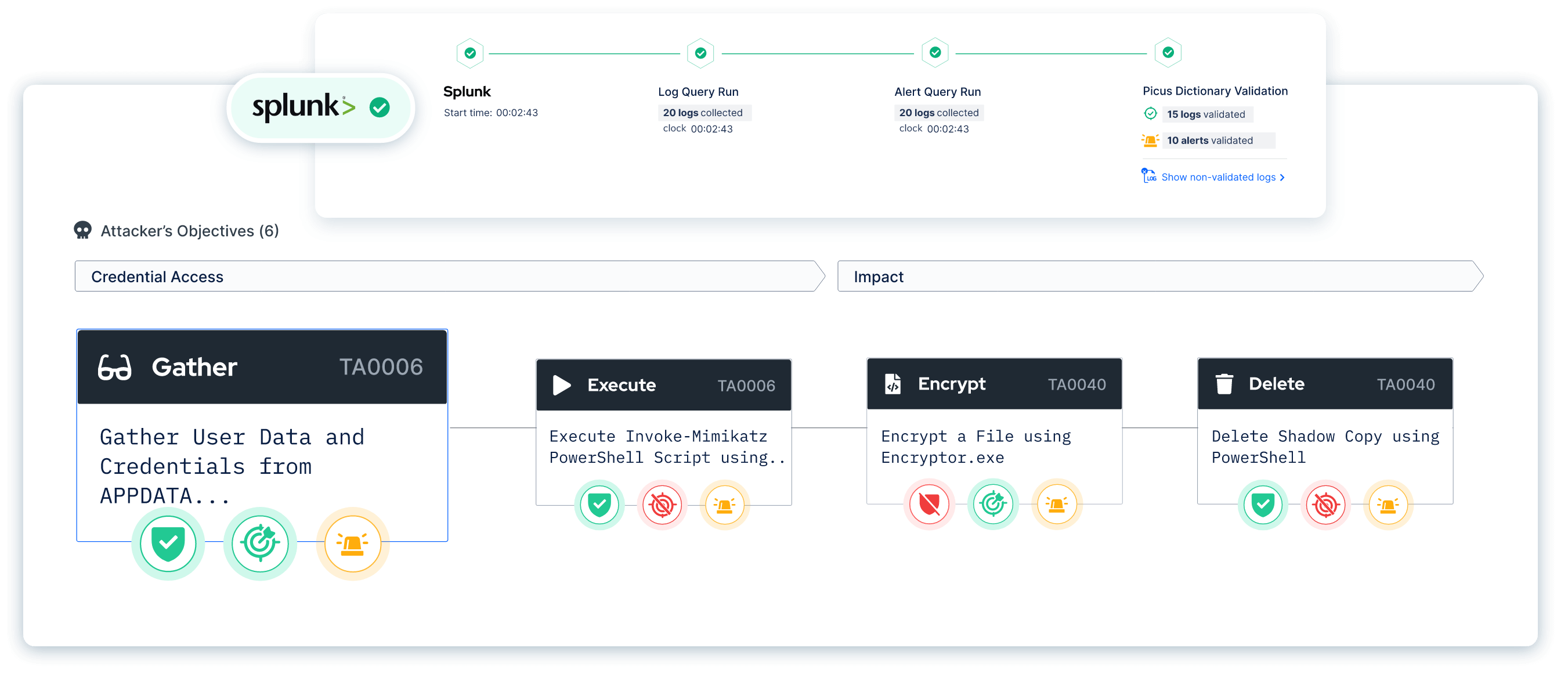Click the 'Attacker's Objectives (6)' heading
Image resolution: width=1568 pixels, height=691 pixels.
189,231
